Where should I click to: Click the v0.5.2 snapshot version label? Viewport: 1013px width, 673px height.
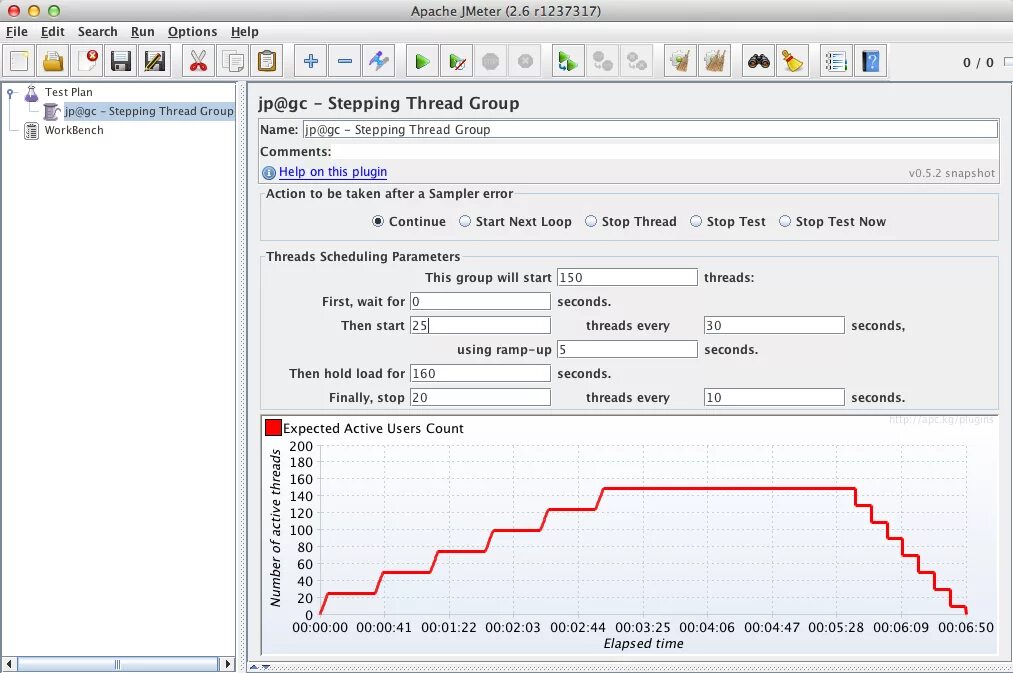(x=952, y=173)
